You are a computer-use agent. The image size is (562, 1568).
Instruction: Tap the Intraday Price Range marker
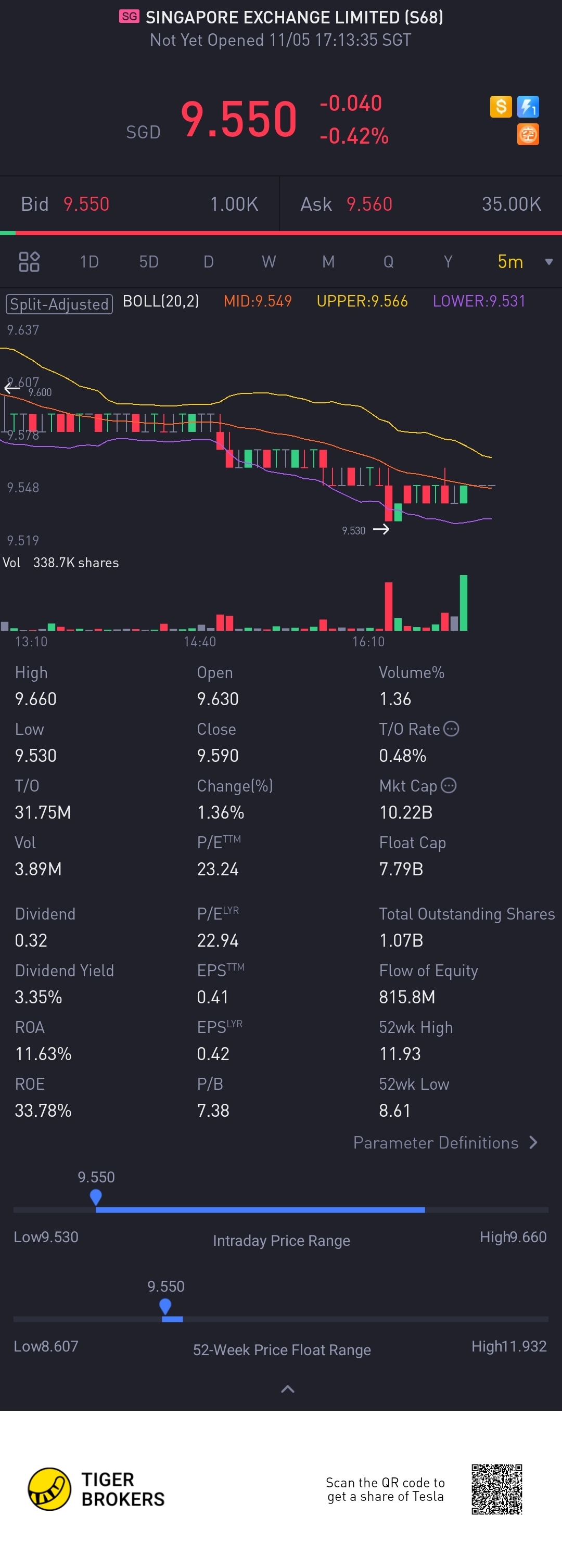point(96,1197)
